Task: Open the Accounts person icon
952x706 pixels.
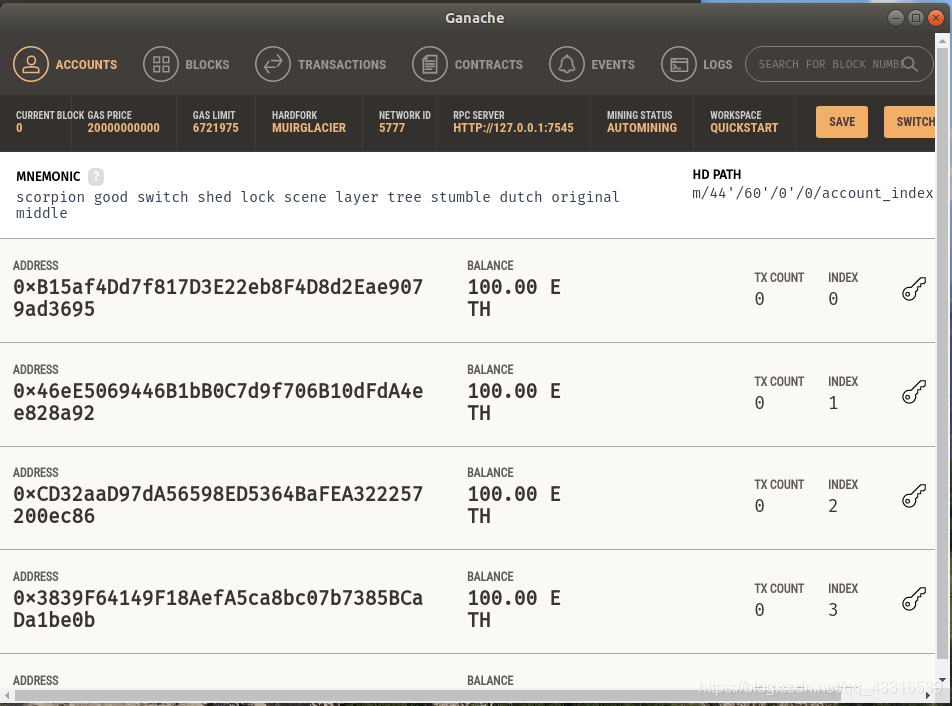Action: click(31, 64)
